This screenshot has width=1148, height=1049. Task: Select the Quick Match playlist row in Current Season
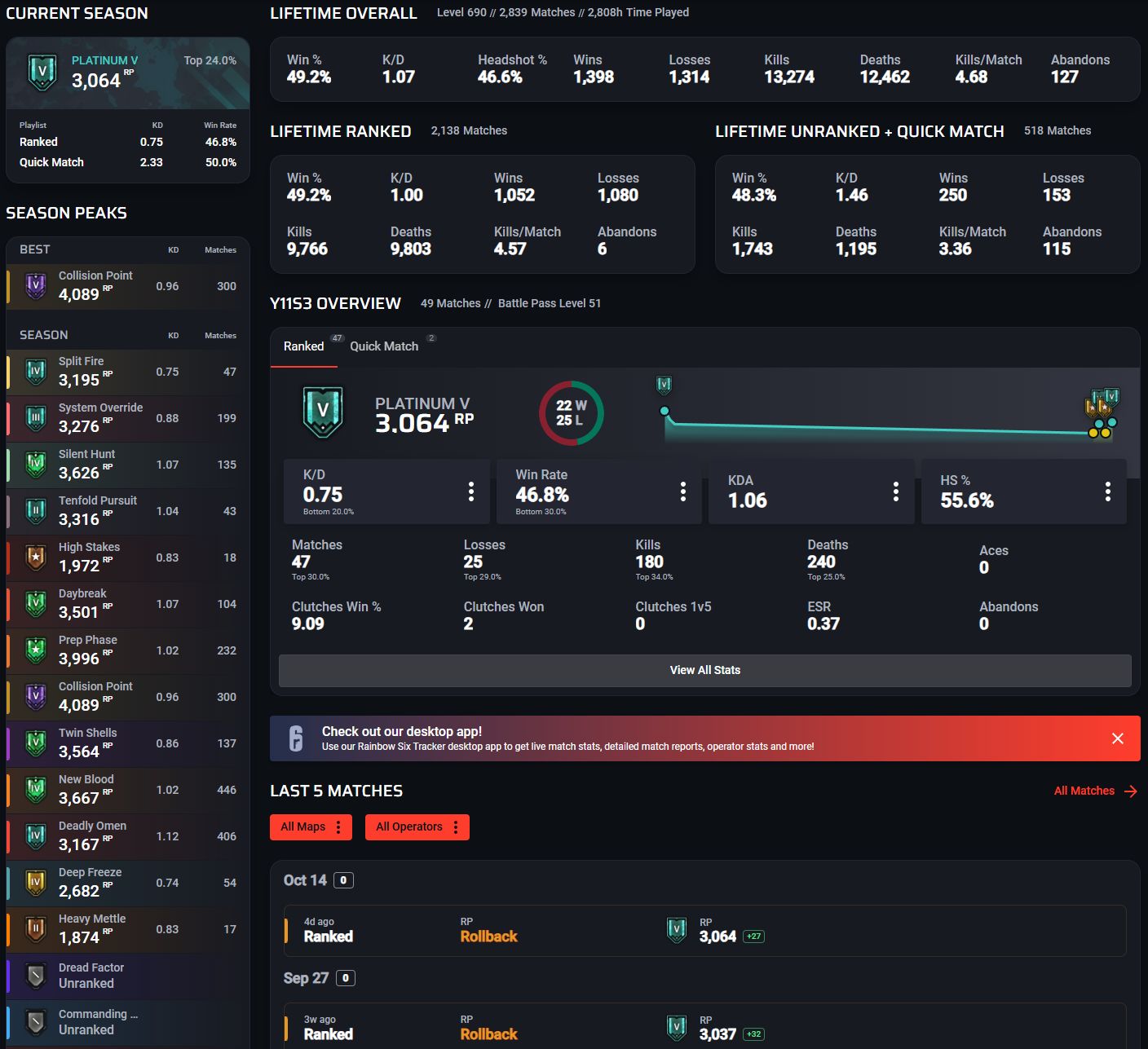128,162
